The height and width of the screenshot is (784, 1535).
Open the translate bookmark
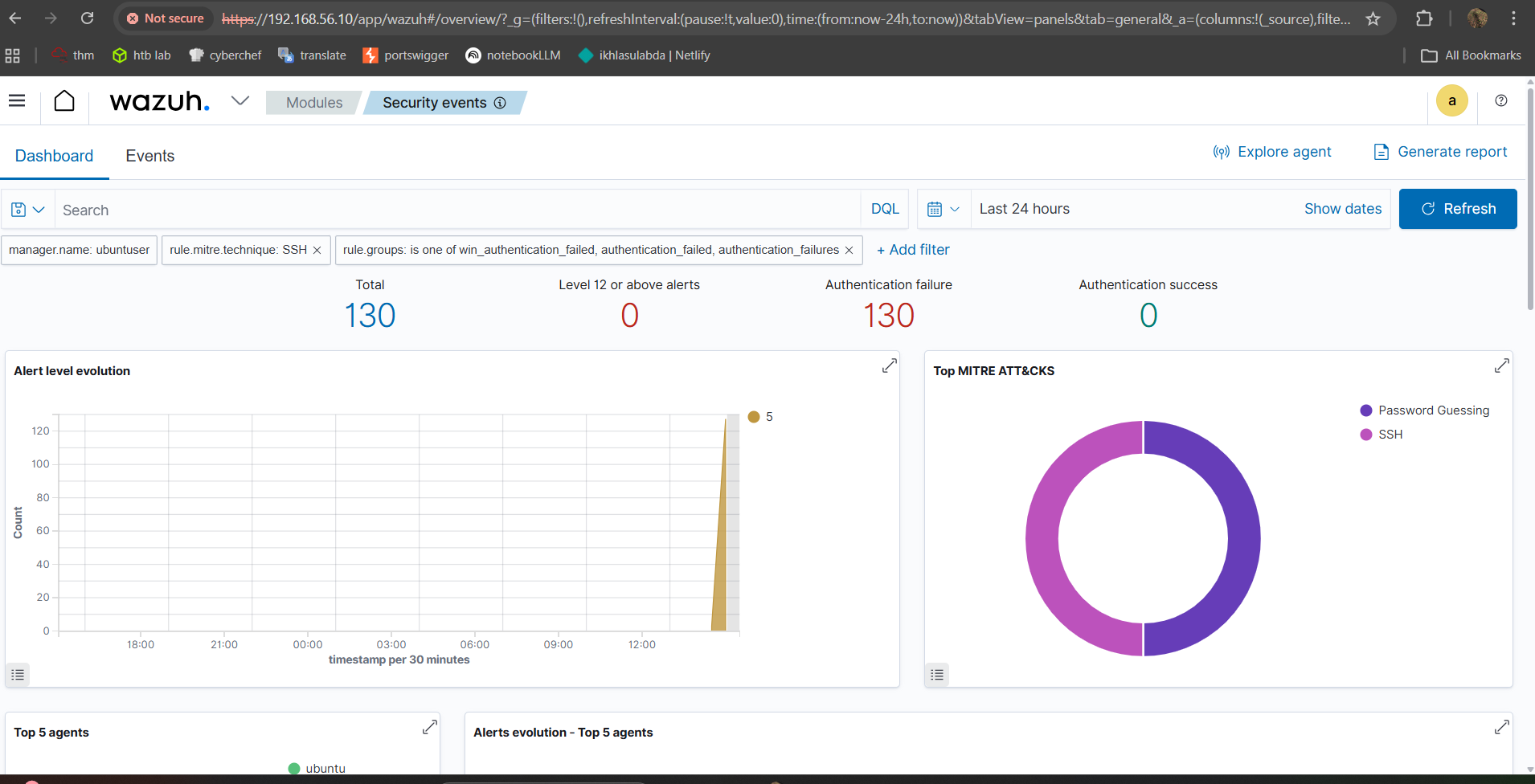click(312, 55)
